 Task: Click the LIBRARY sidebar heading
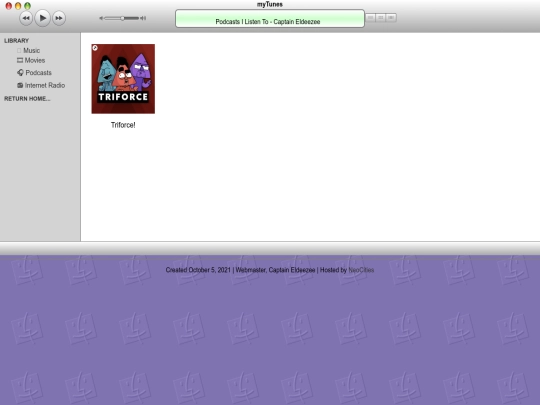[x=17, y=41]
